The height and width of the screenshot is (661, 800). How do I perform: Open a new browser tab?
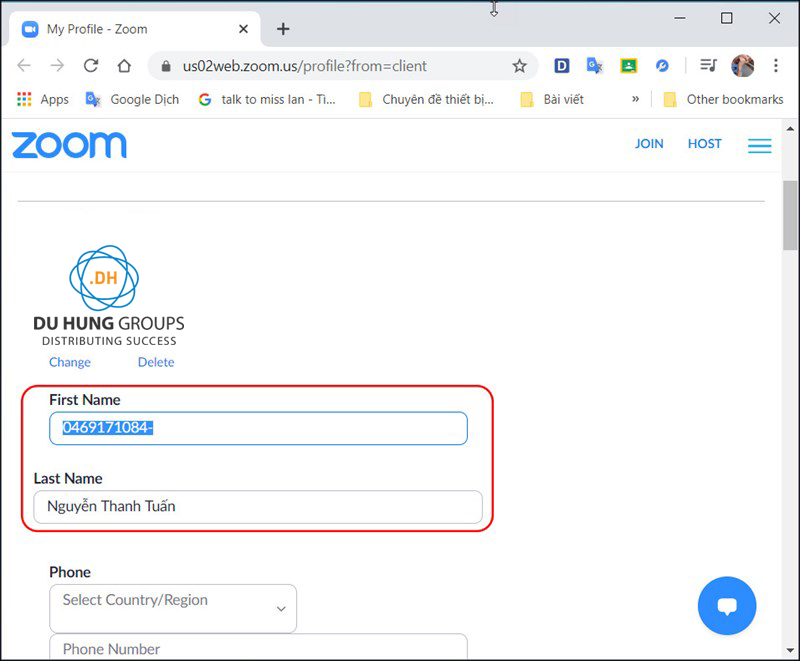click(283, 29)
